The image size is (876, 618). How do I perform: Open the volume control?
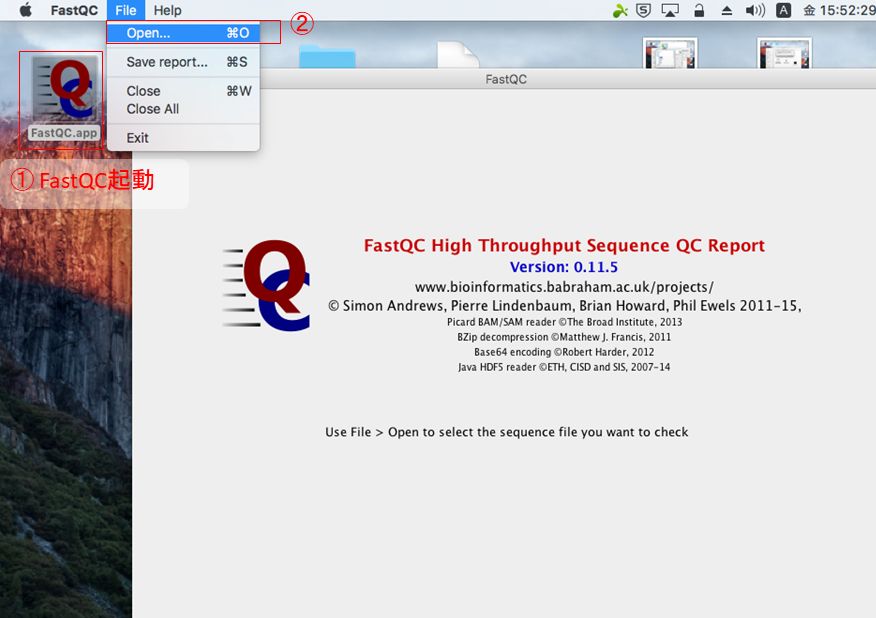pyautogui.click(x=755, y=10)
